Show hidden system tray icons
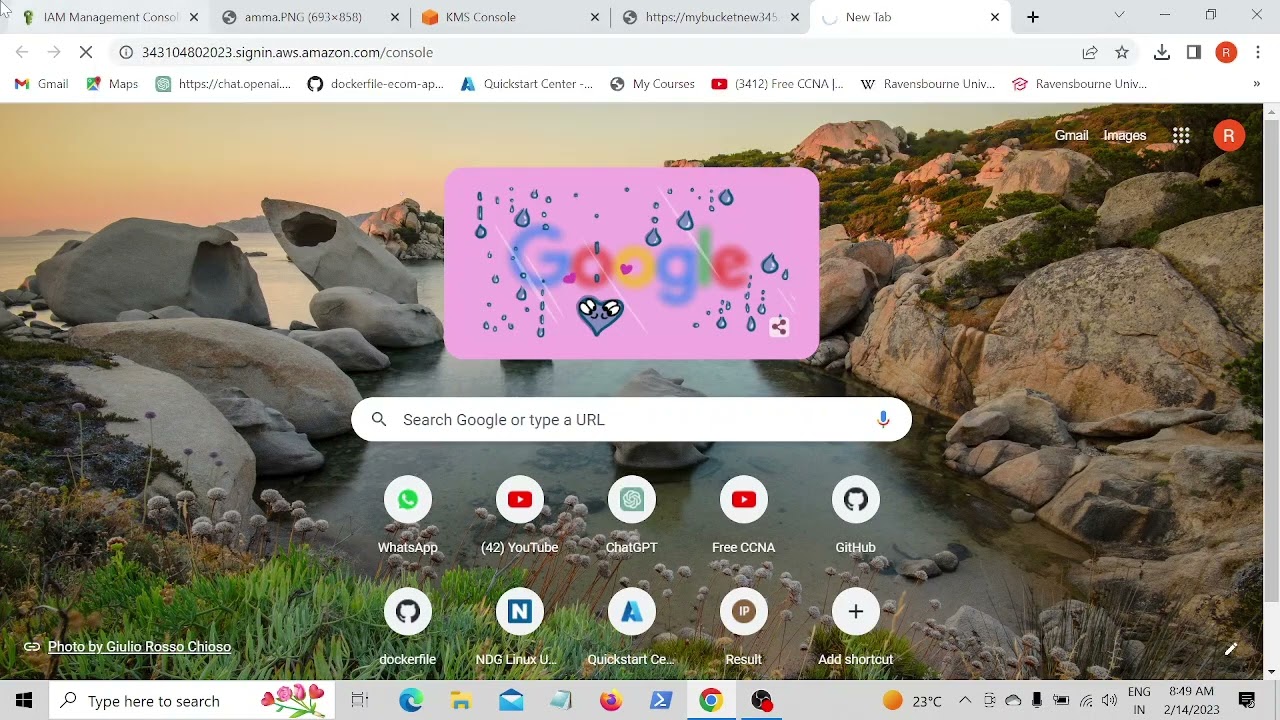This screenshot has width=1280, height=720. (965, 701)
